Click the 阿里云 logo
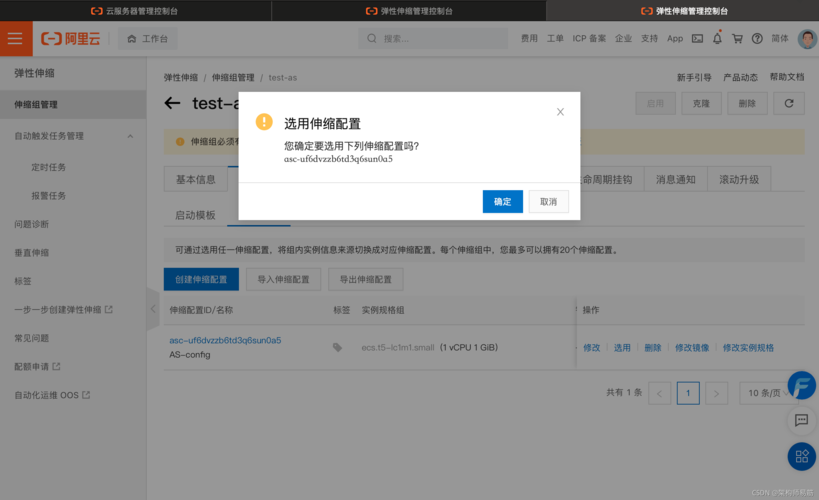This screenshot has width=819, height=500. (x=71, y=39)
